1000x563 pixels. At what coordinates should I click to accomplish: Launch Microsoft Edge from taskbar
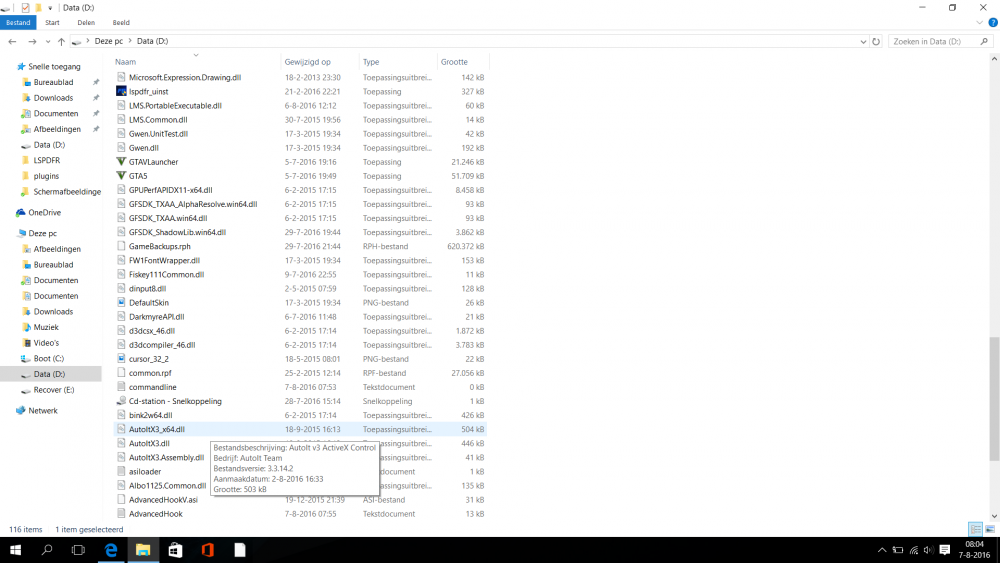pos(111,550)
